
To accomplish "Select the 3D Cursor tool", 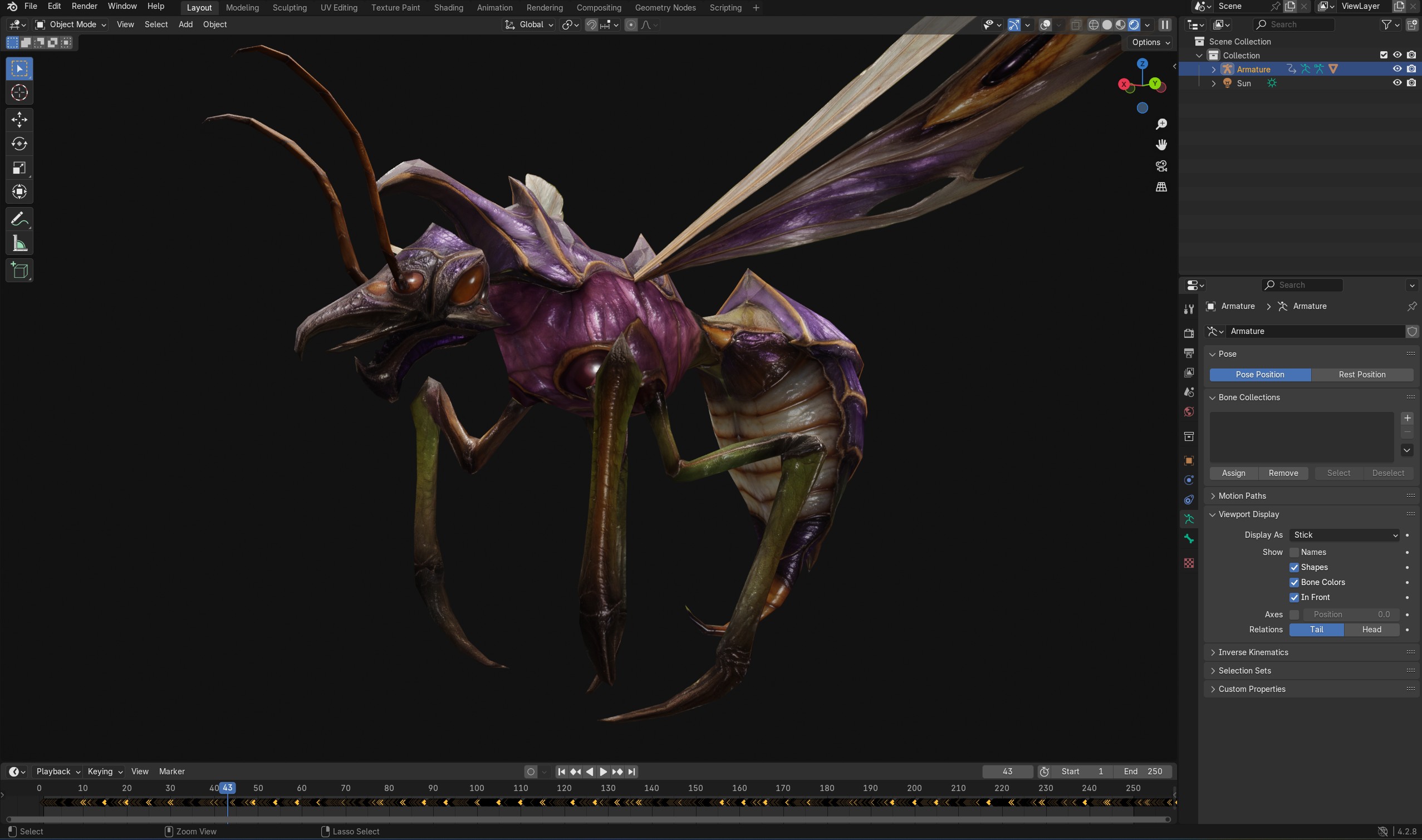I will (19, 93).
